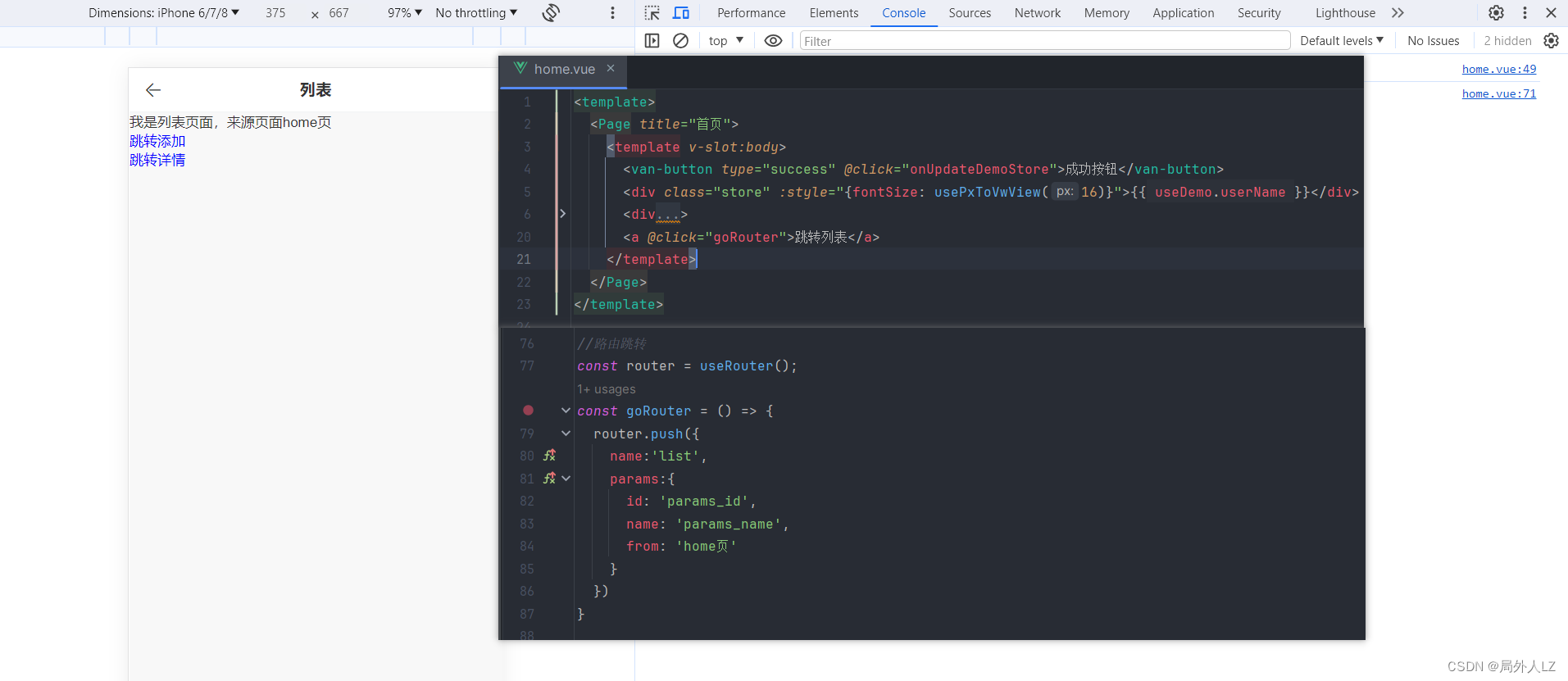
Task: Toggle the console sidebar icon
Action: [x=652, y=40]
